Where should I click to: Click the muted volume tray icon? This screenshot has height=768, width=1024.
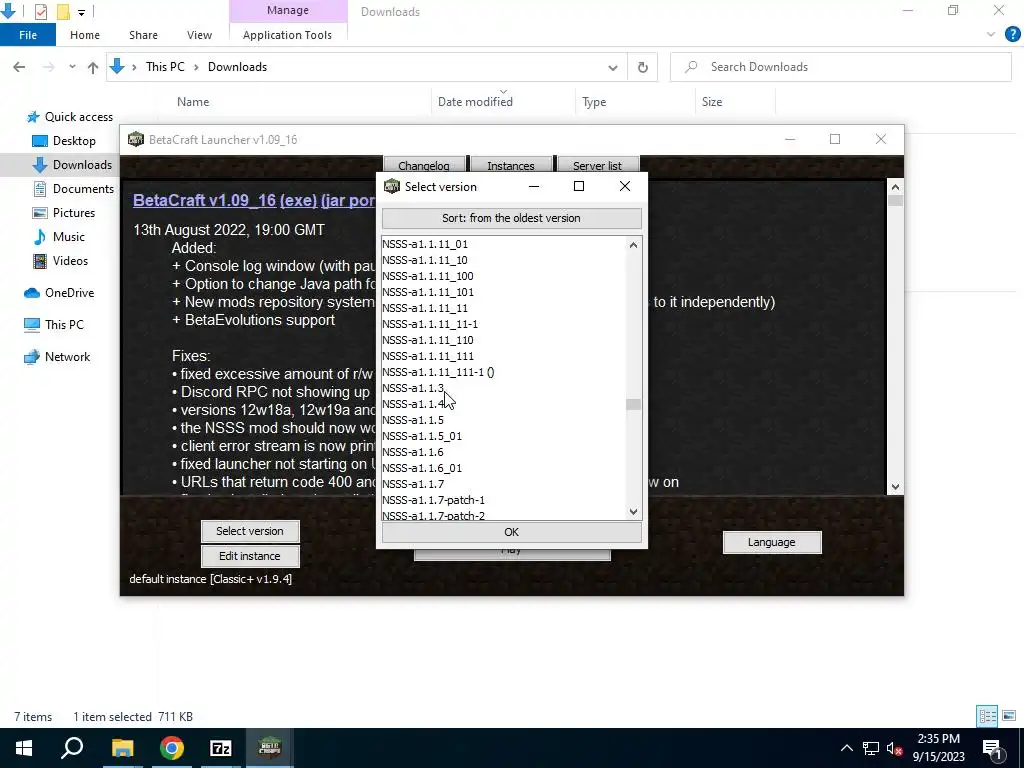coord(894,748)
